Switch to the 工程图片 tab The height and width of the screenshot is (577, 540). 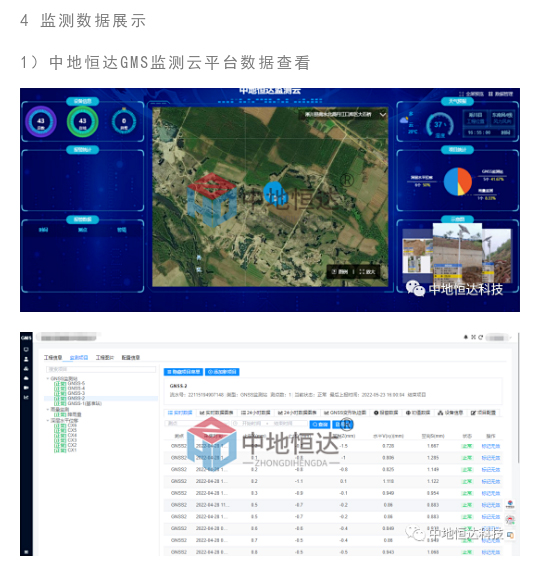pyautogui.click(x=105, y=357)
